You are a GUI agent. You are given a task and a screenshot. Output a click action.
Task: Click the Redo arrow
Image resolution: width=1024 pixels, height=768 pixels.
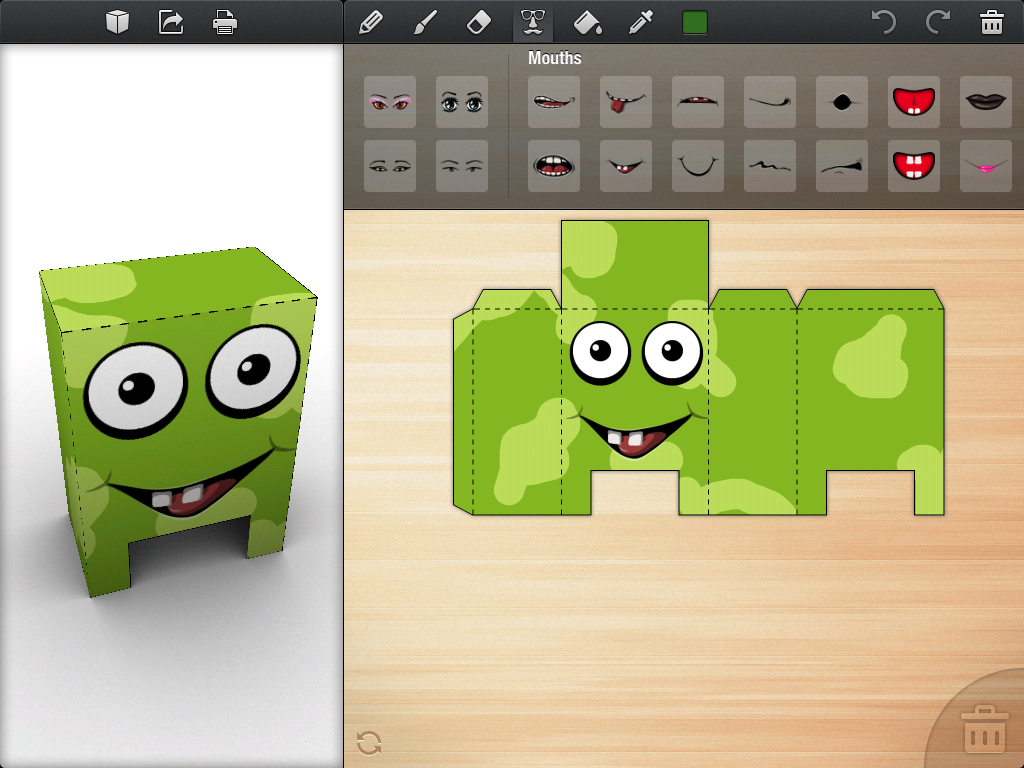[937, 22]
